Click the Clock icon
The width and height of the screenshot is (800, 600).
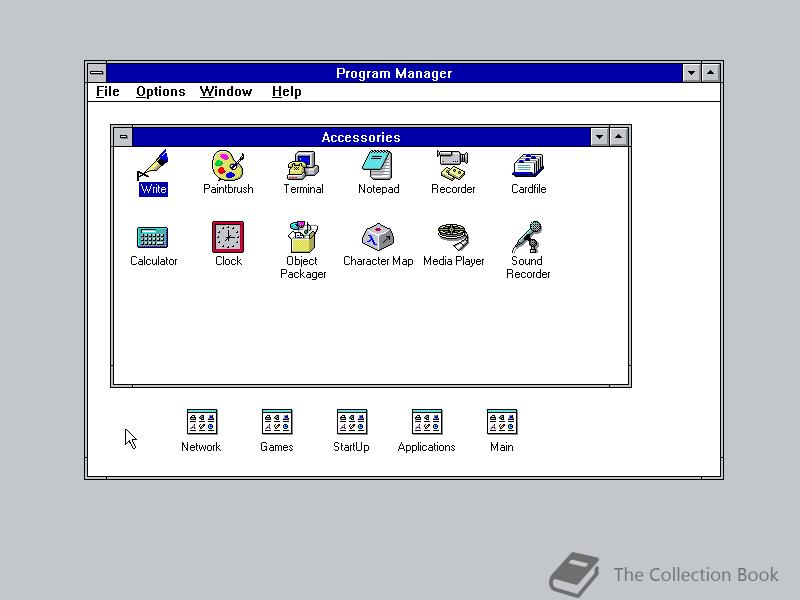tap(228, 237)
